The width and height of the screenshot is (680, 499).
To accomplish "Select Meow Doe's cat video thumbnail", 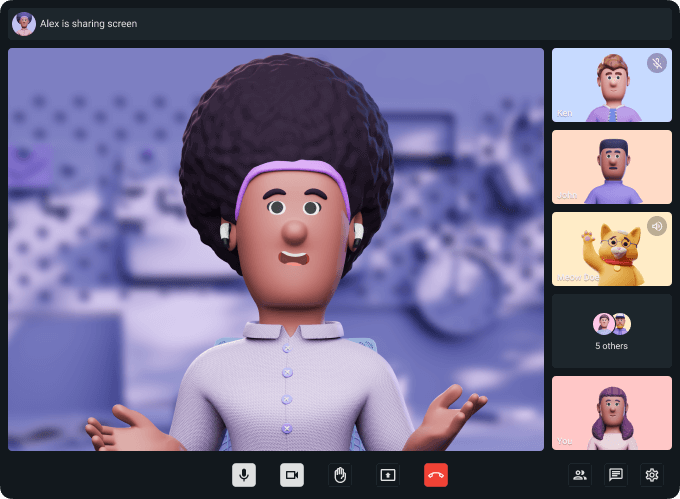I will pyautogui.click(x=611, y=249).
